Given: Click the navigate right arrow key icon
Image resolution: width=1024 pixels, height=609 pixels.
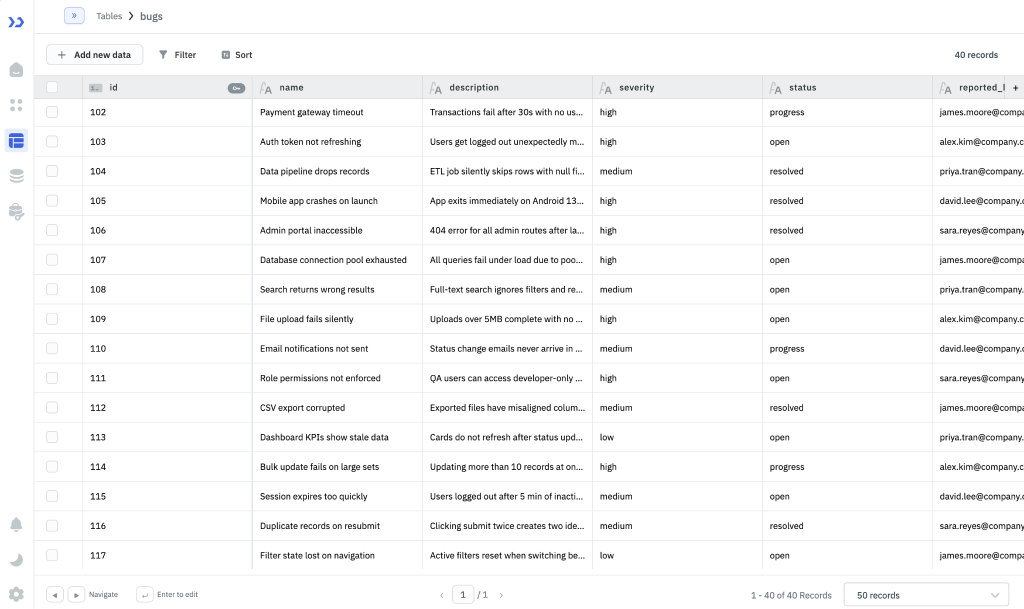Looking at the screenshot, I should (x=76, y=595).
